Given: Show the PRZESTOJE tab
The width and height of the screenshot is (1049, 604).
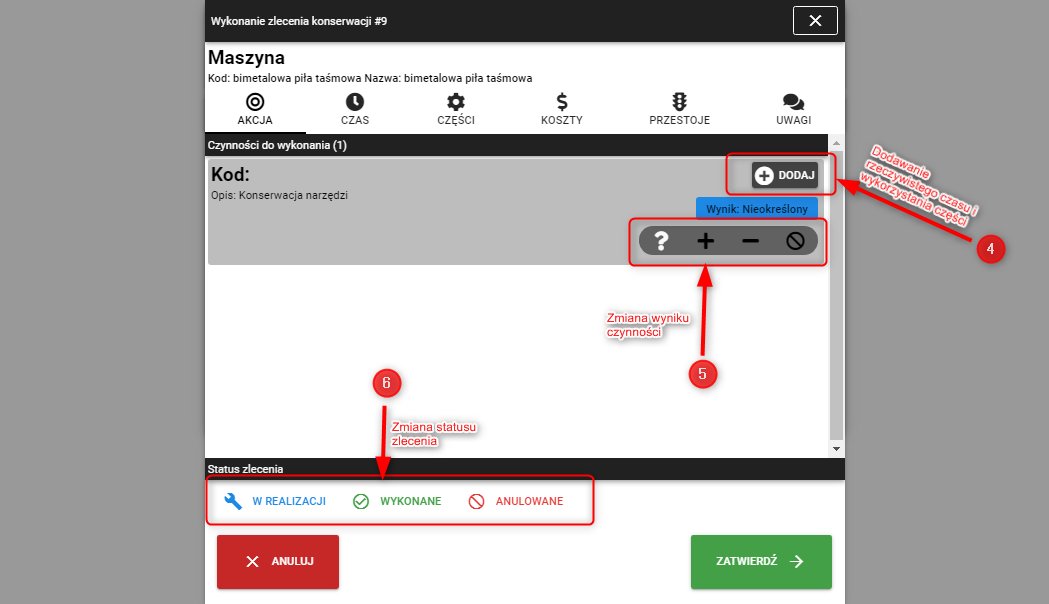Looking at the screenshot, I should pyautogui.click(x=679, y=110).
